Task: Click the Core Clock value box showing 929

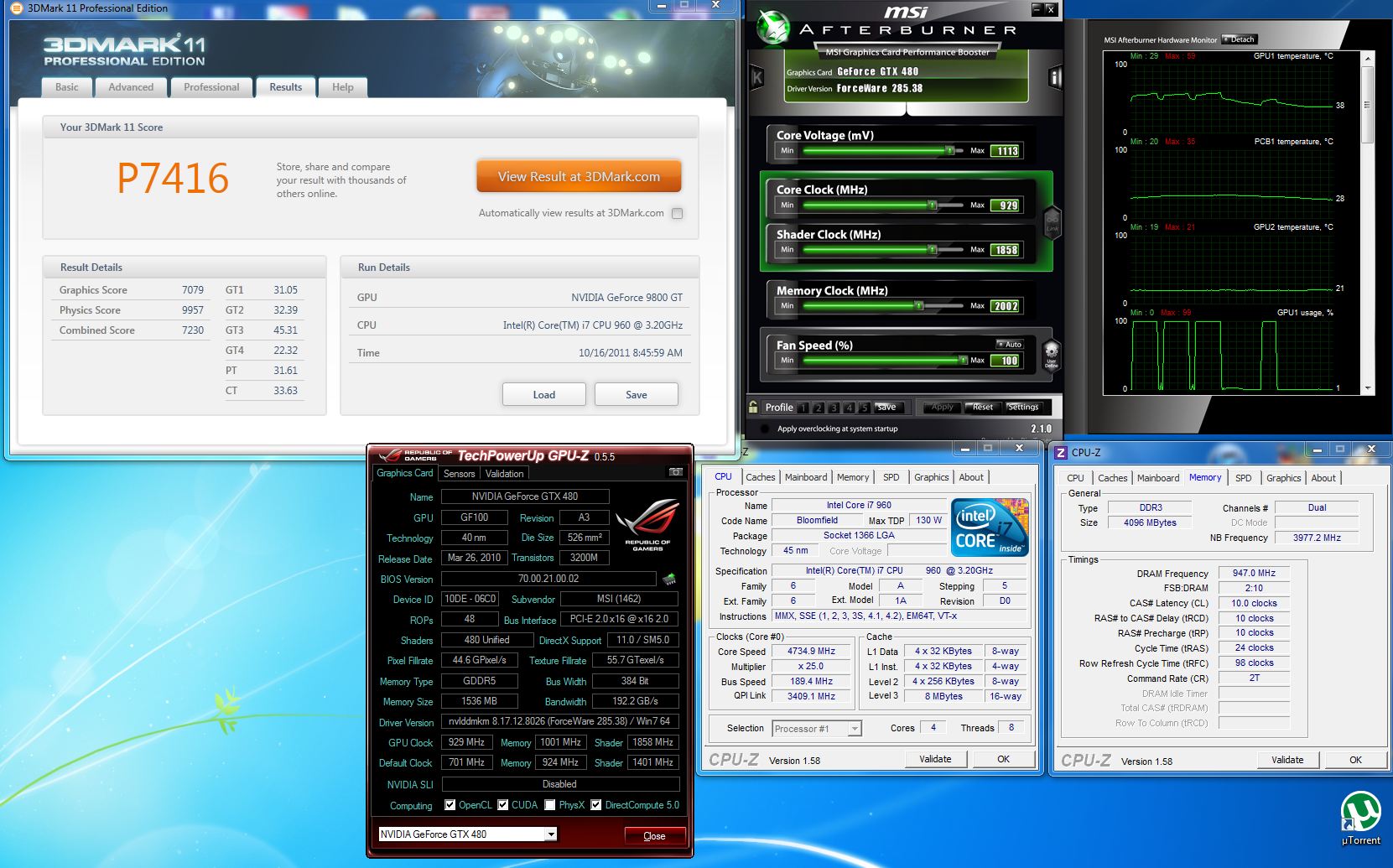Action: (1006, 205)
